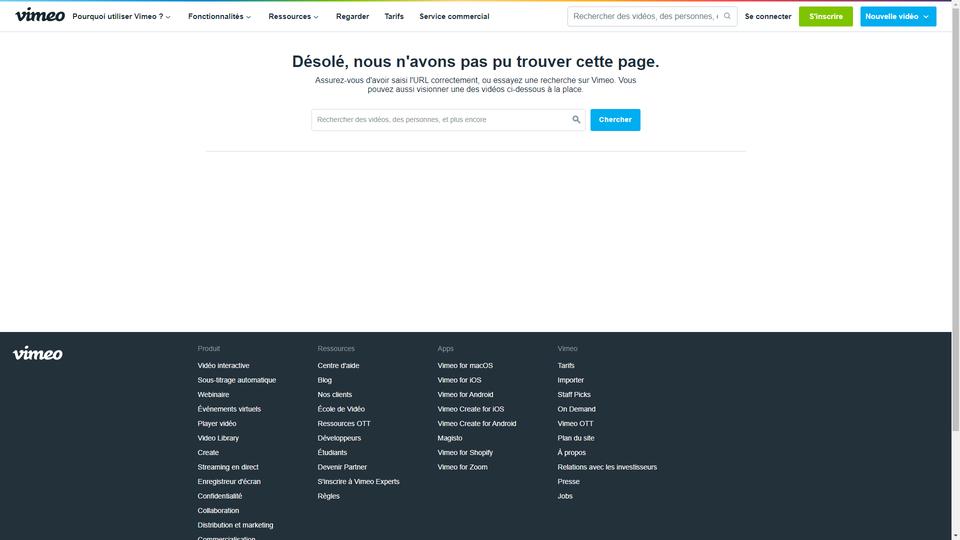Open Événements virtuels link
Viewport: 960px width, 540px height.
coord(229,409)
